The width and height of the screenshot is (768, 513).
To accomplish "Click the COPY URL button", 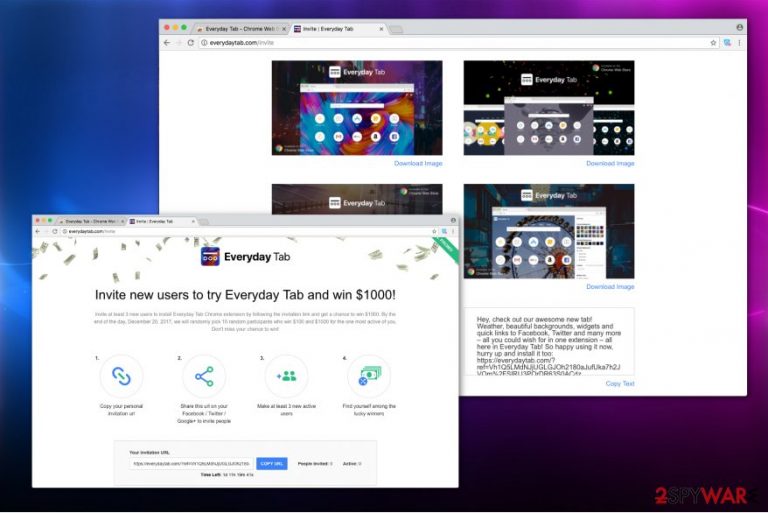I will 272,464.
